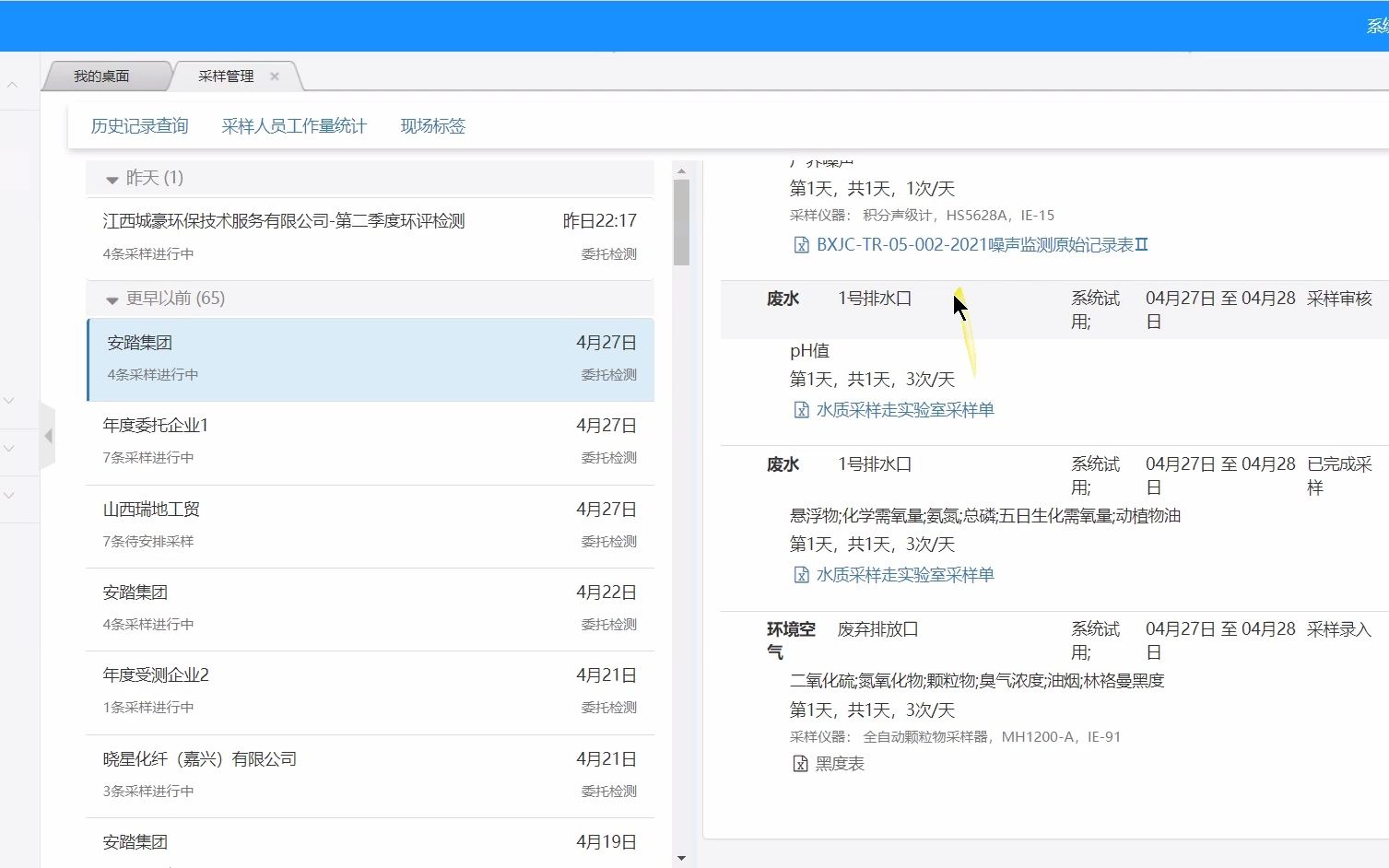The height and width of the screenshot is (868, 1389).
Task: Click file icon beside pH值 sampling sheet
Action: click(x=801, y=410)
